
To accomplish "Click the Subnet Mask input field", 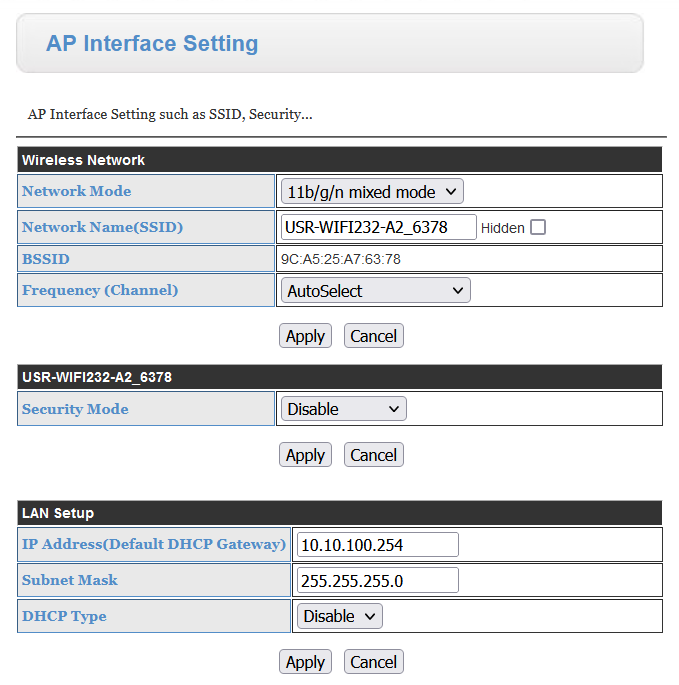I will point(378,581).
